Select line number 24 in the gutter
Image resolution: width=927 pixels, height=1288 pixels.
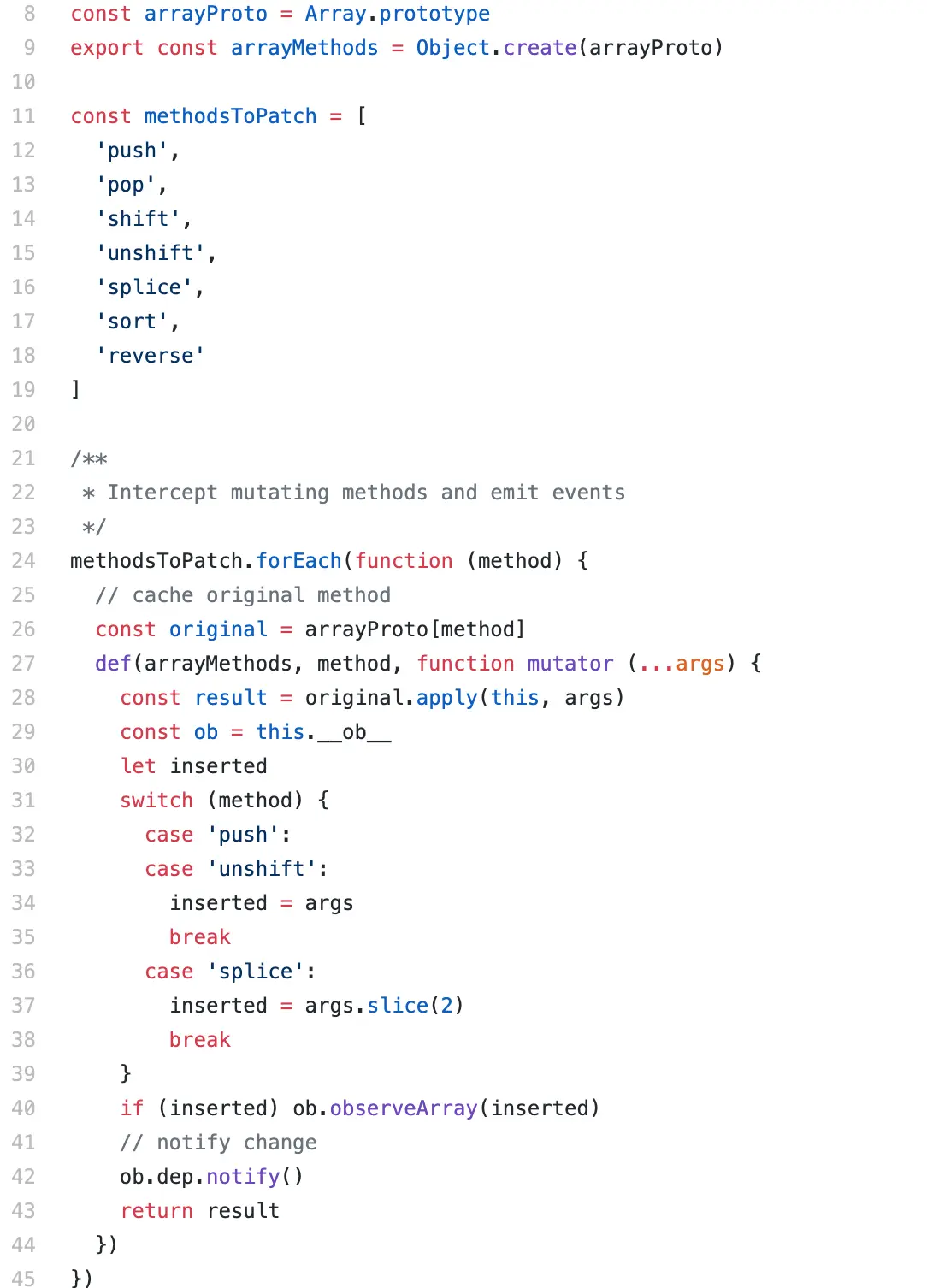tap(23, 561)
